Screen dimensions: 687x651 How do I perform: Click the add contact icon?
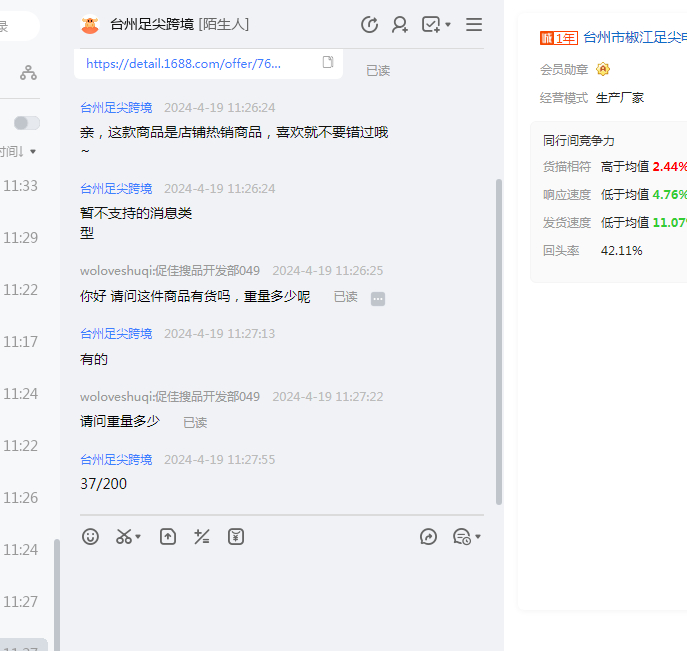coord(400,25)
